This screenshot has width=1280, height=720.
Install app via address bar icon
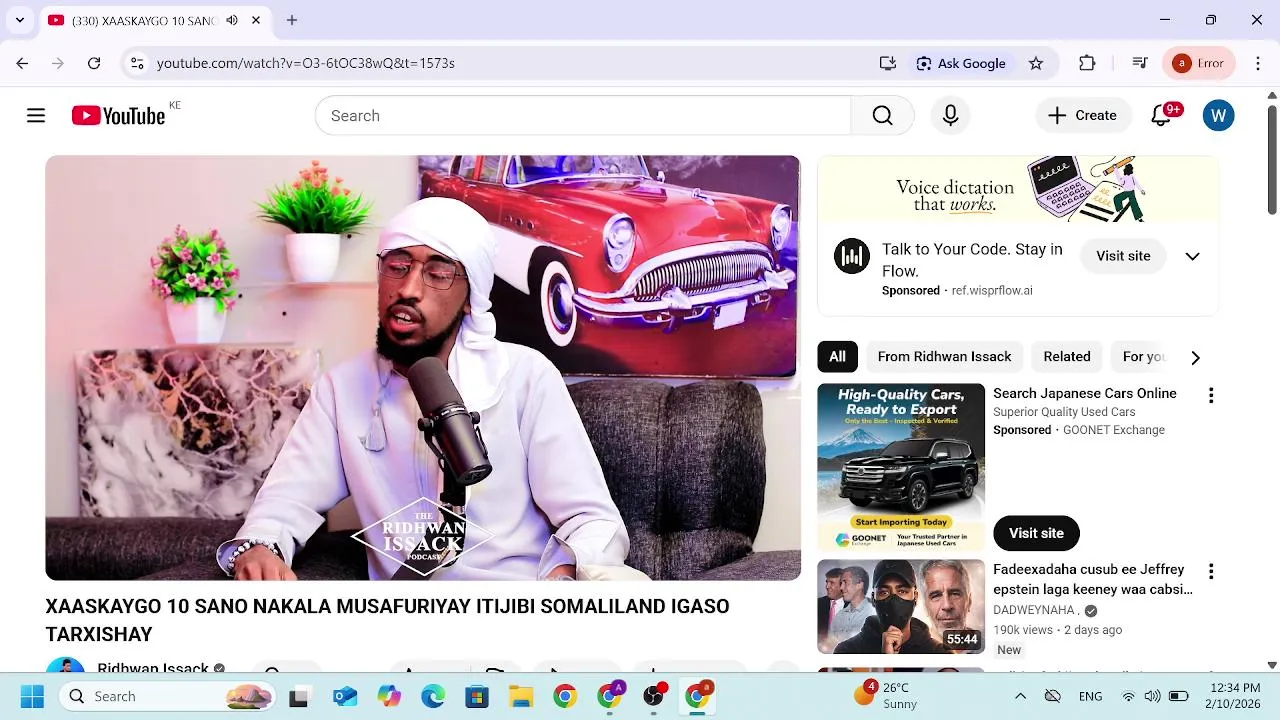[887, 63]
